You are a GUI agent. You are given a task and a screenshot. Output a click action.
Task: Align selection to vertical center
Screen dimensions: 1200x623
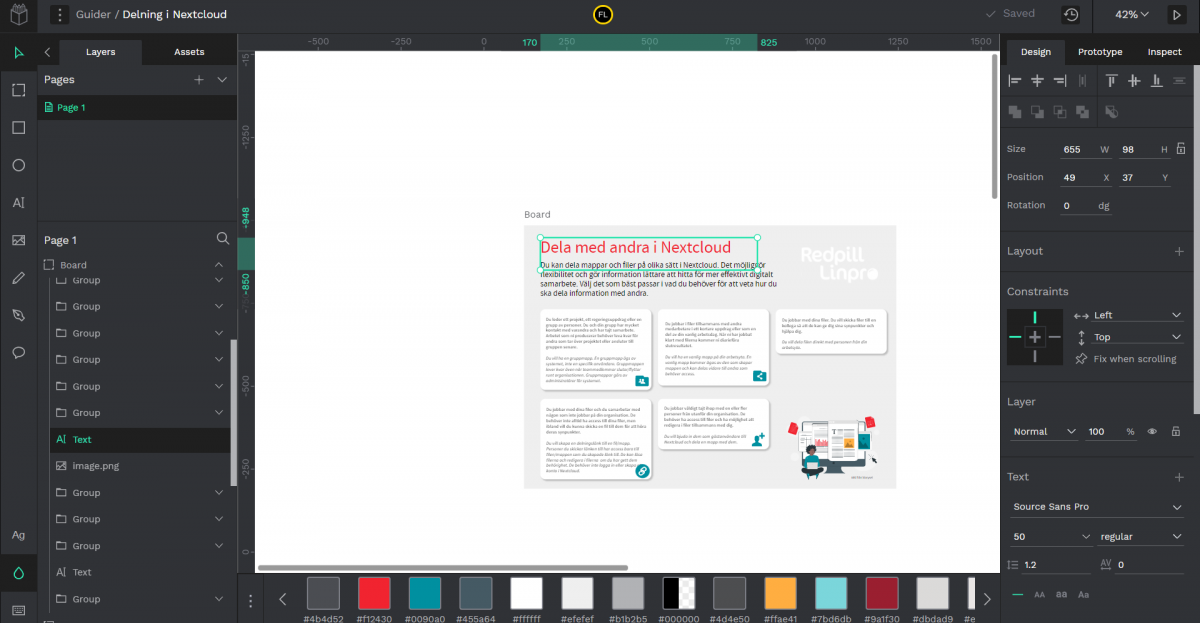pyautogui.click(x=1134, y=80)
